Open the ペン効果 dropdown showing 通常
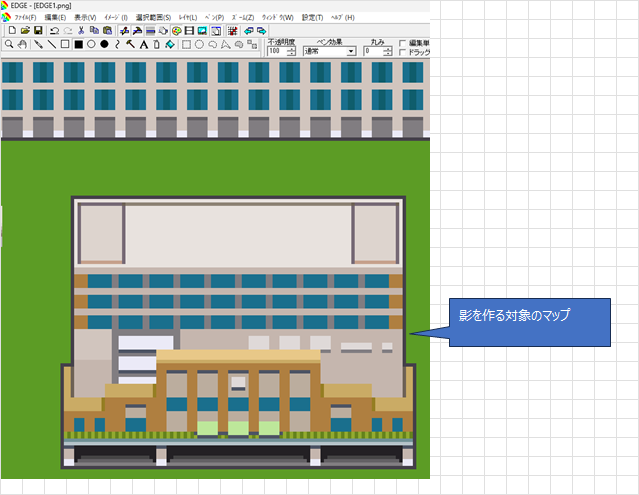 [x=329, y=51]
